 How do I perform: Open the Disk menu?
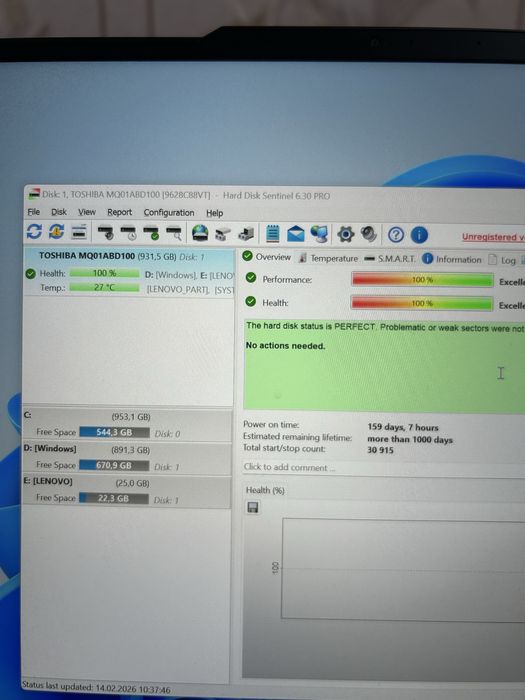coord(58,212)
